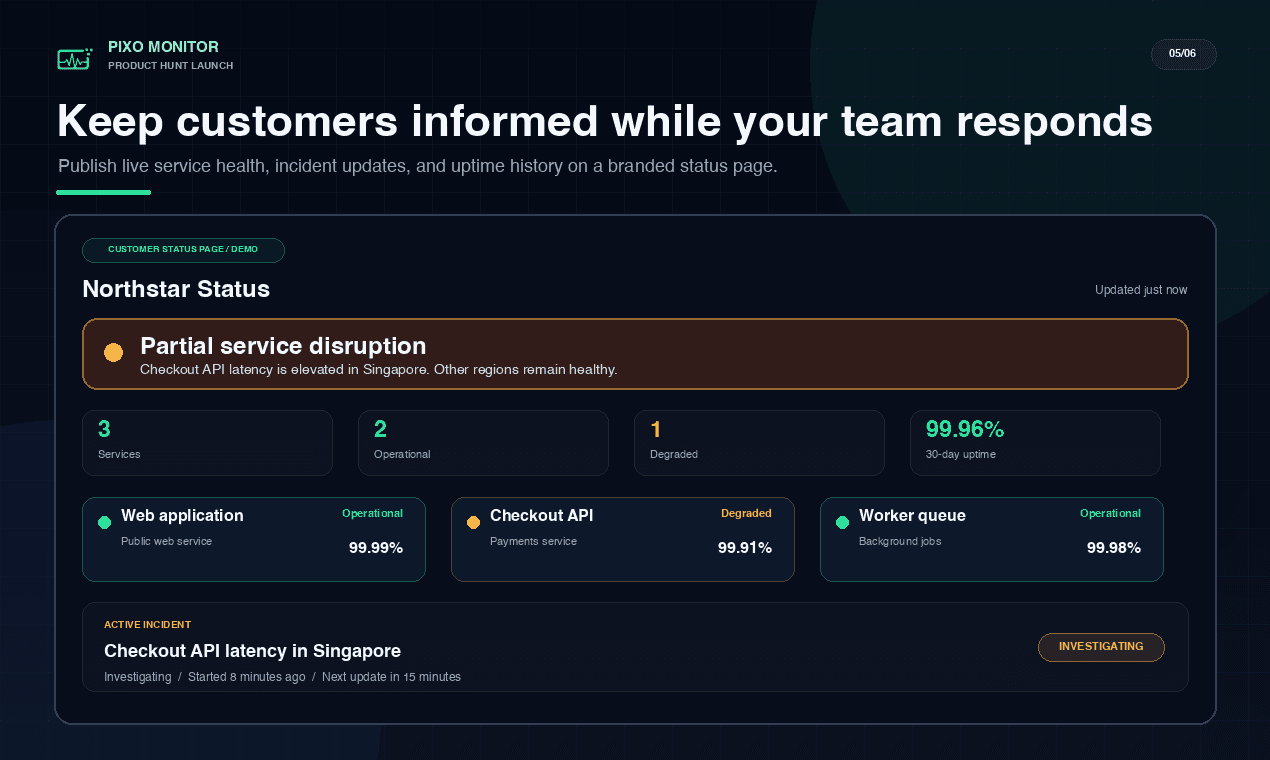Image resolution: width=1270 pixels, height=760 pixels.
Task: Click the 99.91% uptime value
Action: 745,548
